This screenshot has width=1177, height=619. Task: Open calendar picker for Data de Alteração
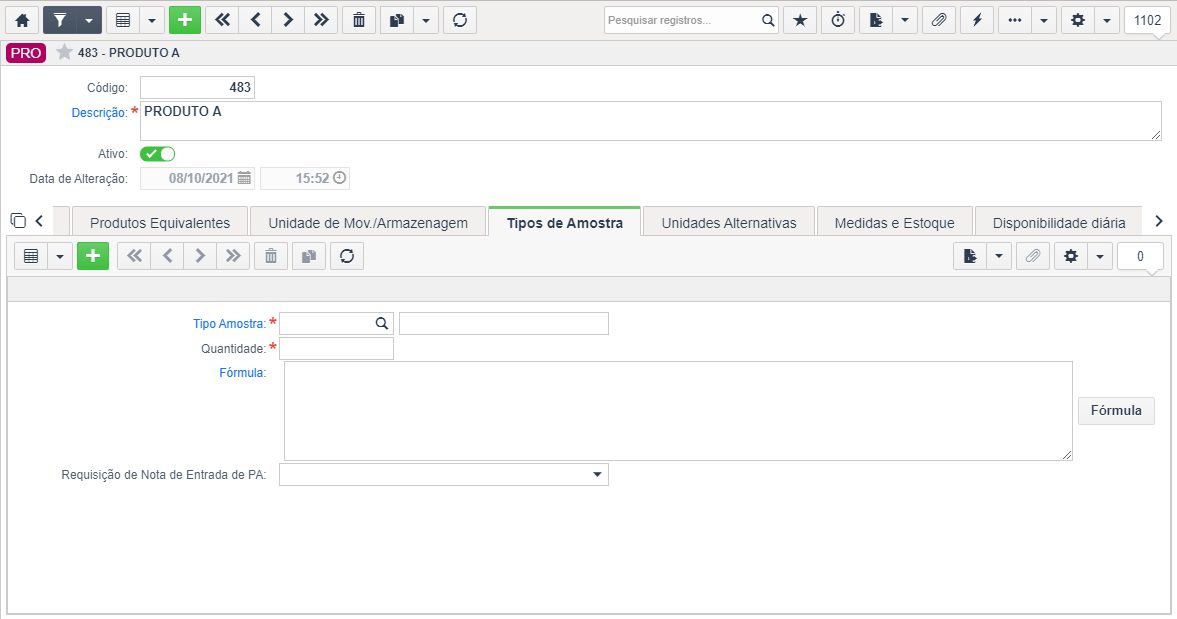pos(245,178)
